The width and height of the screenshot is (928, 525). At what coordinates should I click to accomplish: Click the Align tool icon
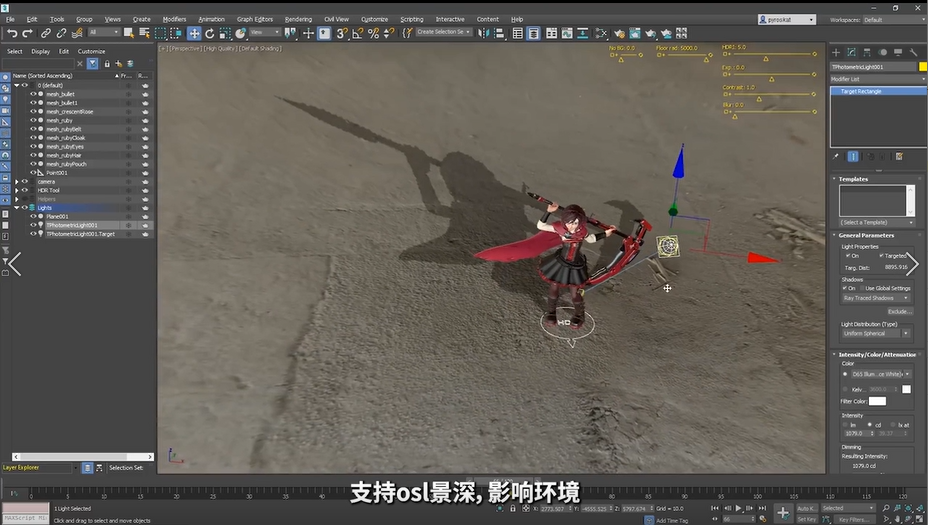tap(499, 33)
